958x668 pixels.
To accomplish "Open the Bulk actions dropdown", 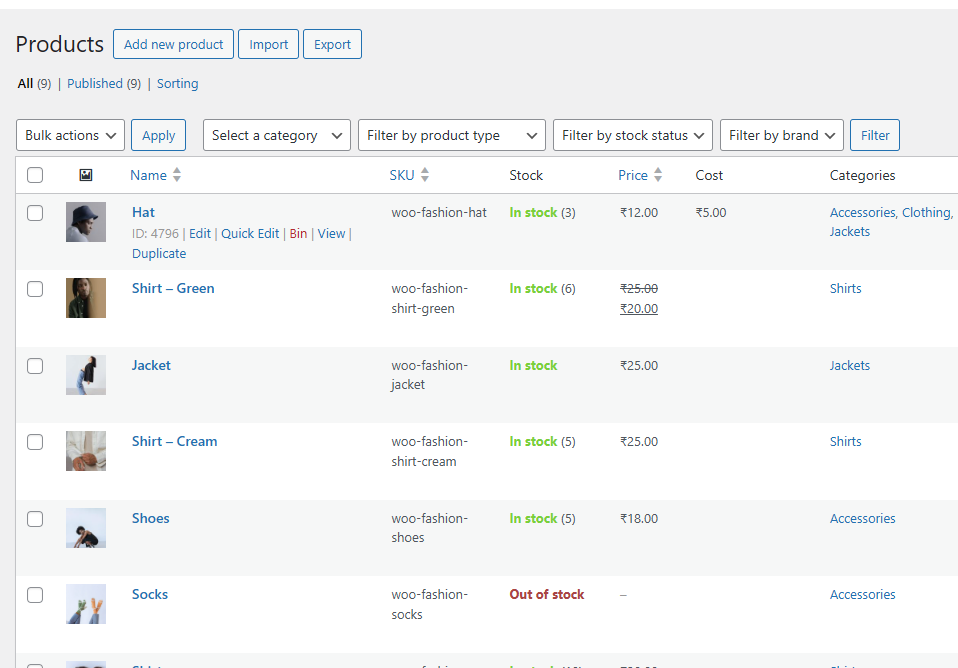I will pos(70,135).
